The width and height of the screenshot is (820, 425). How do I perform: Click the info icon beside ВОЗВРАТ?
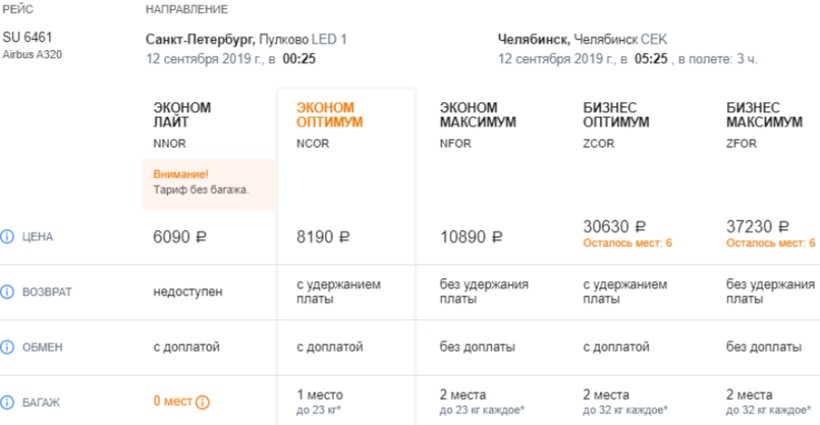coord(8,293)
